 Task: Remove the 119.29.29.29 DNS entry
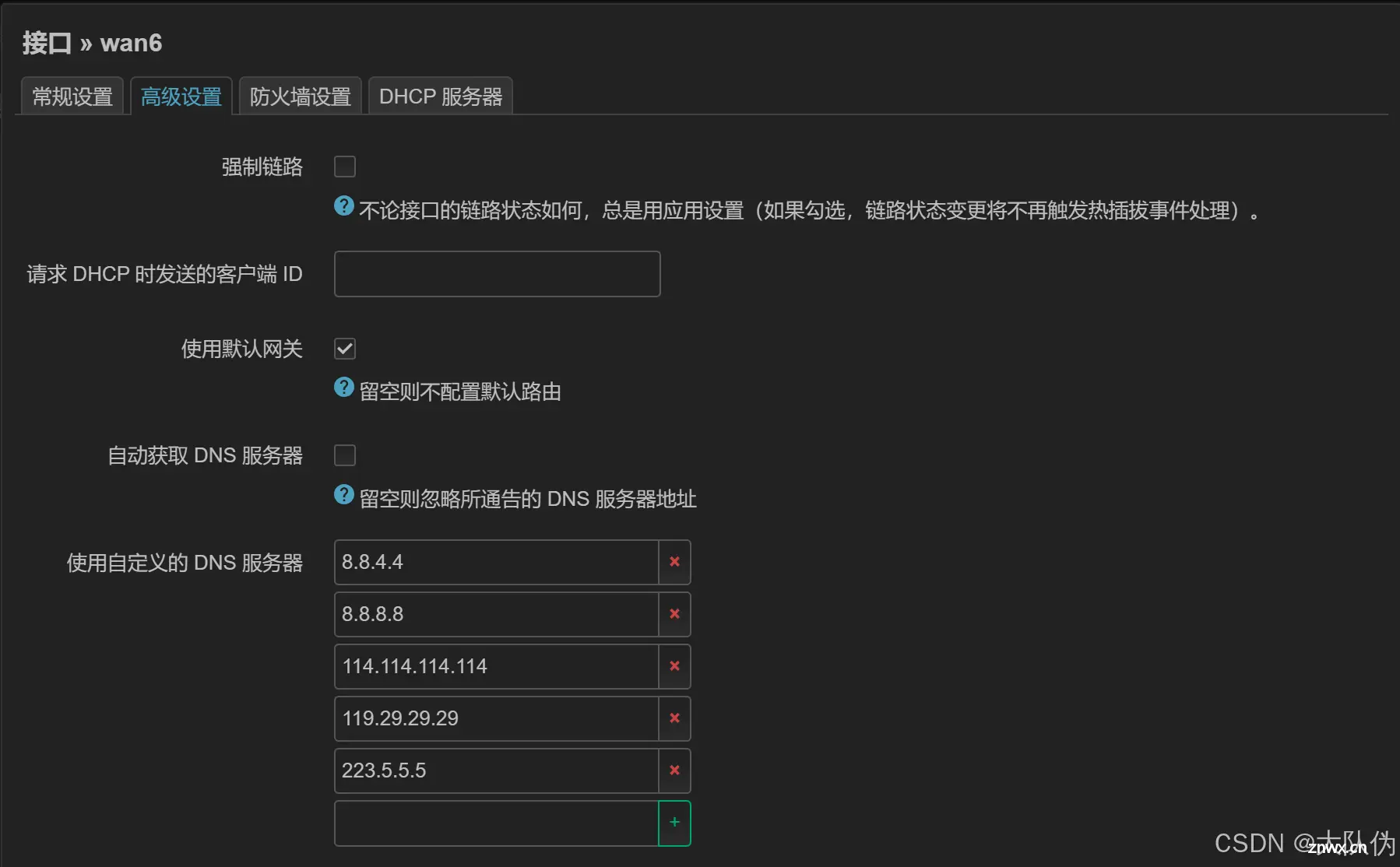[x=674, y=718]
